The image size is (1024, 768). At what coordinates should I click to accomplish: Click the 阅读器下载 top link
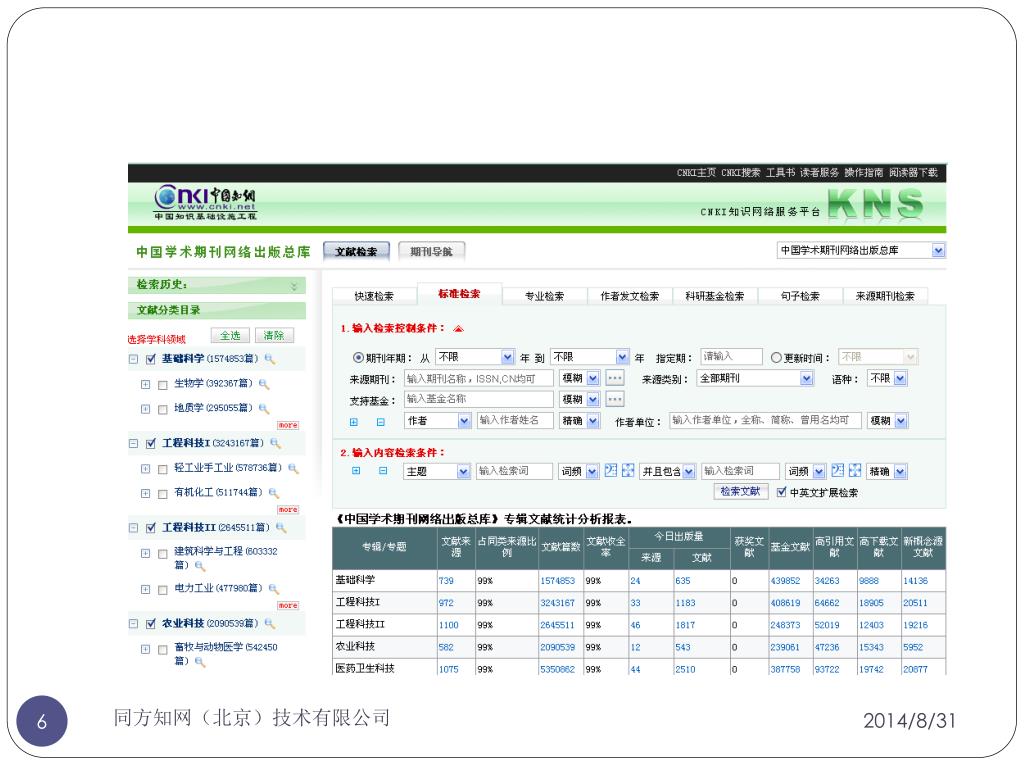pyautogui.click(x=913, y=173)
